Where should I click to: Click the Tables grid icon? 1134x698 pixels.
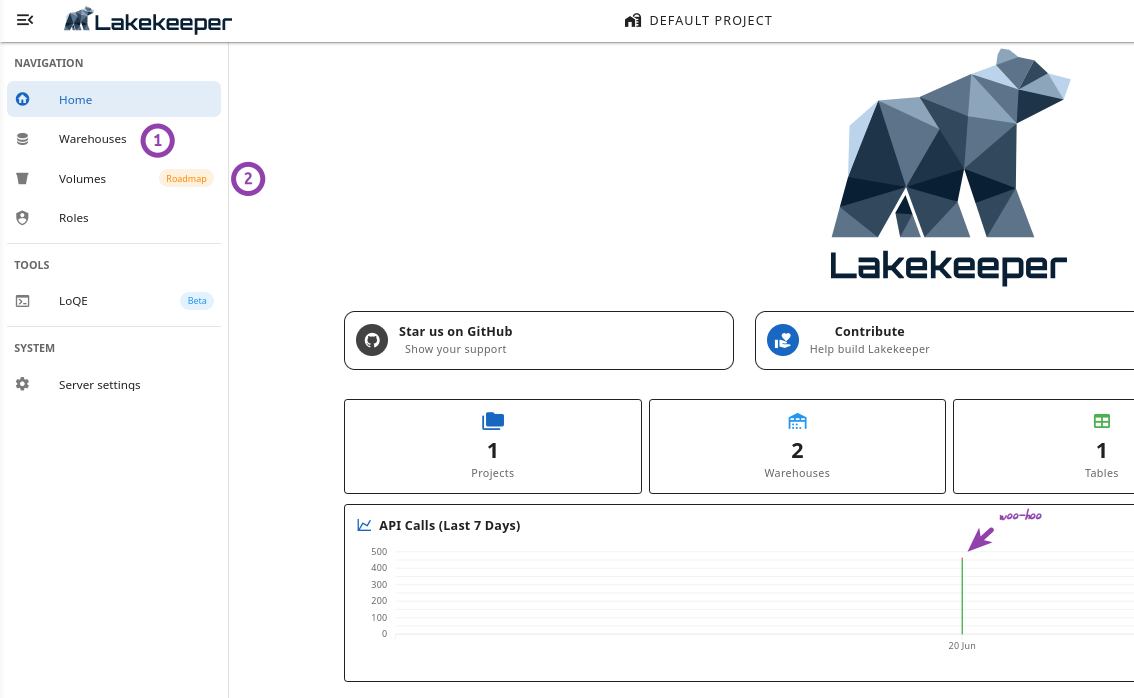tap(1101, 421)
